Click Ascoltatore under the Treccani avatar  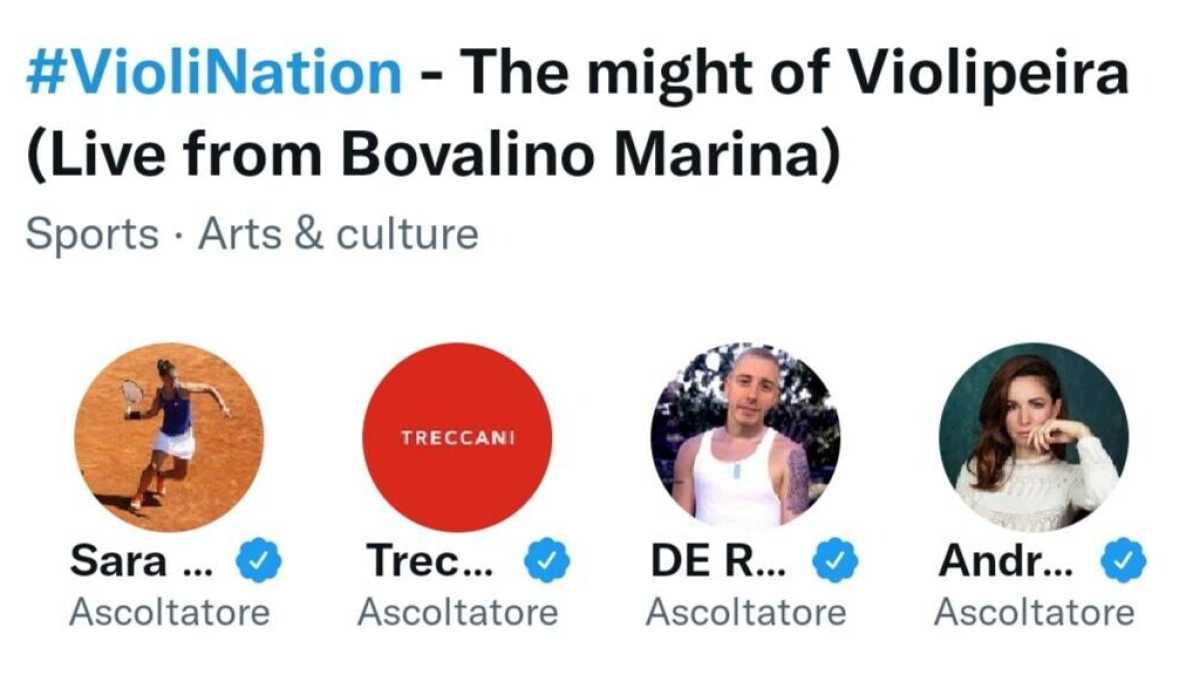[458, 610]
